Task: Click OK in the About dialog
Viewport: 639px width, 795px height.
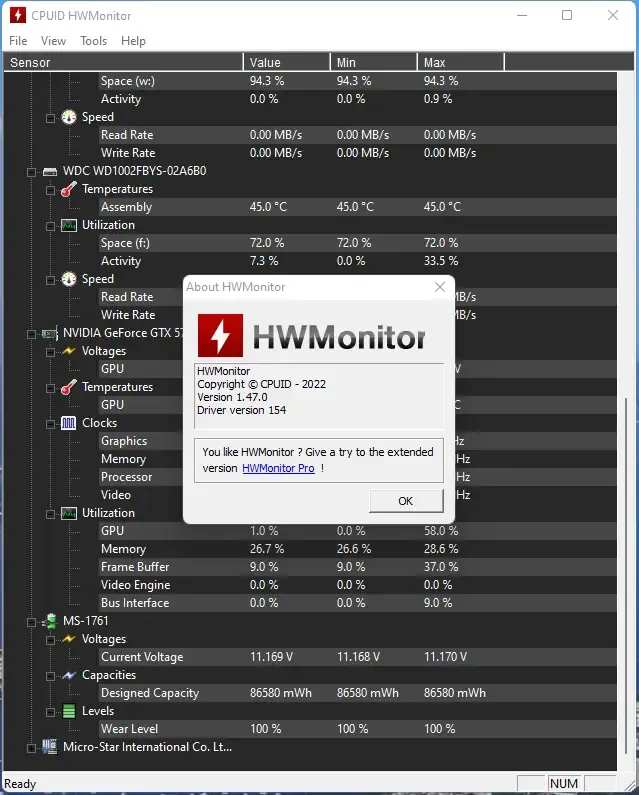Action: [406, 501]
